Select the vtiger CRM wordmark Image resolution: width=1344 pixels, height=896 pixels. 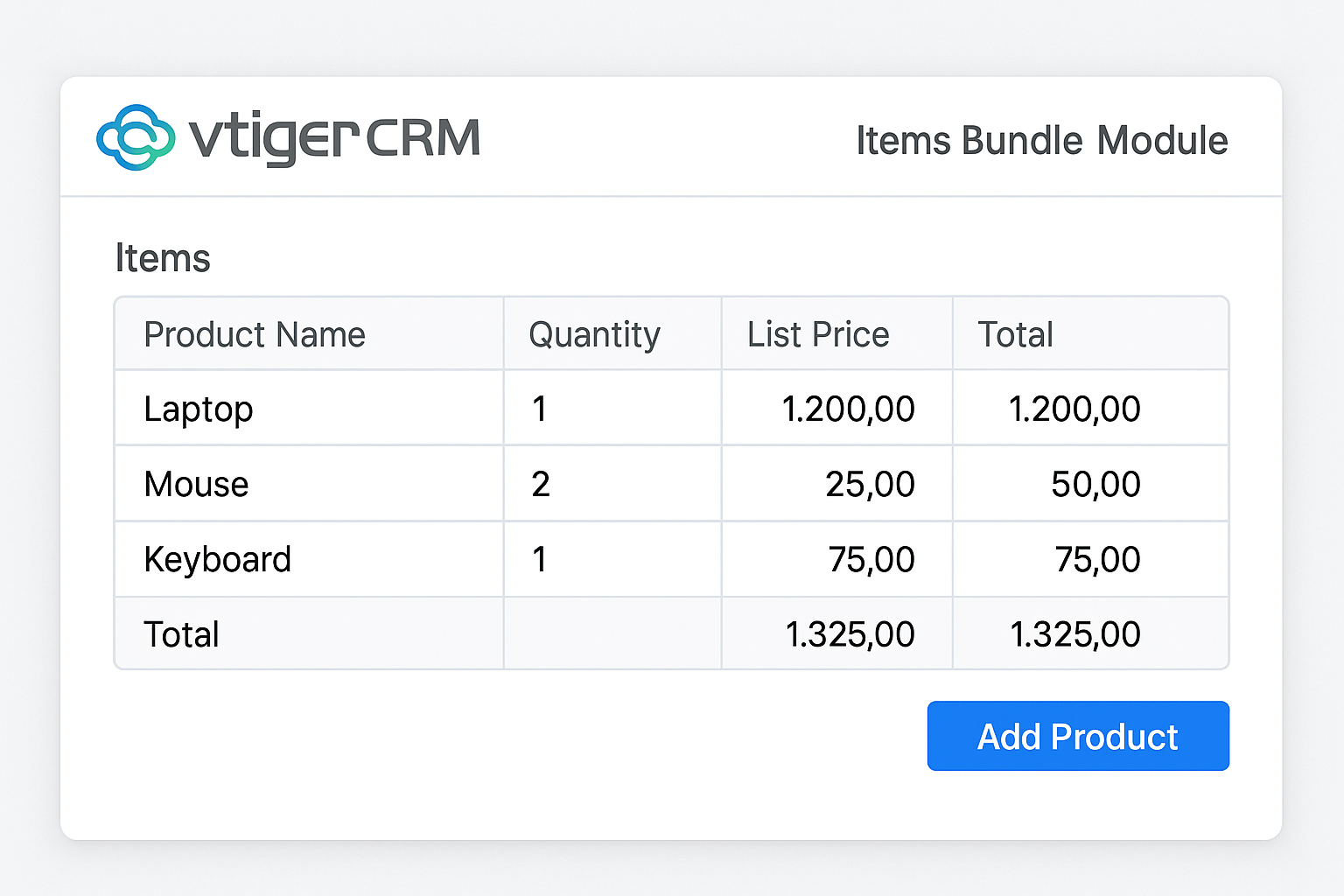332,136
